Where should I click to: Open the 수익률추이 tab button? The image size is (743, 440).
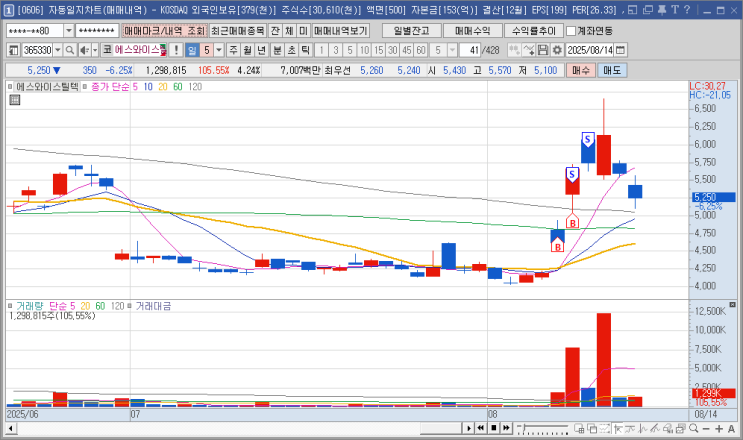534,31
